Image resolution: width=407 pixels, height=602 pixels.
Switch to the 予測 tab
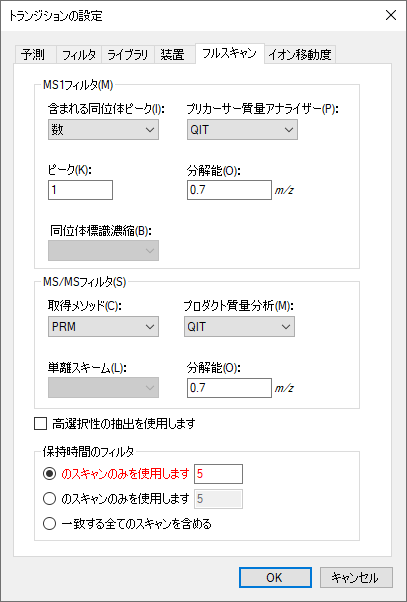[x=33, y=55]
